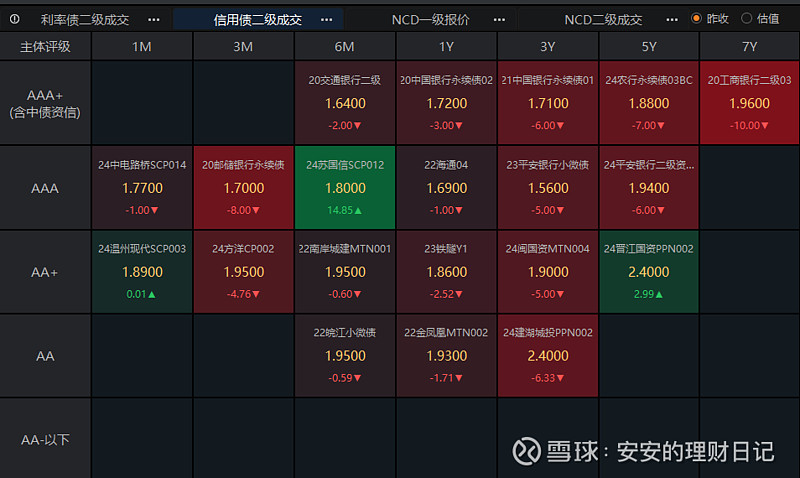The height and width of the screenshot is (478, 800).
Task: Select the AA-以下 rating row label
Action: (x=45, y=439)
